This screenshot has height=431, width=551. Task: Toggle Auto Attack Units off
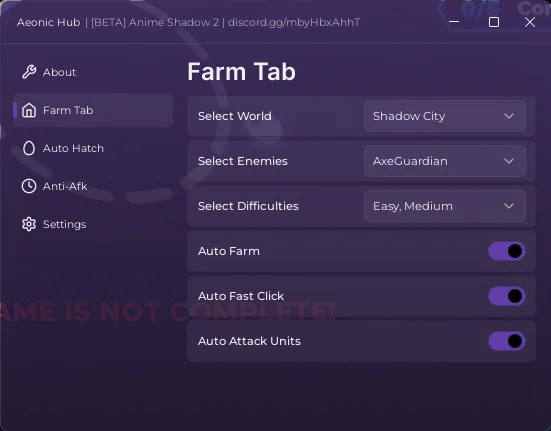pos(507,341)
